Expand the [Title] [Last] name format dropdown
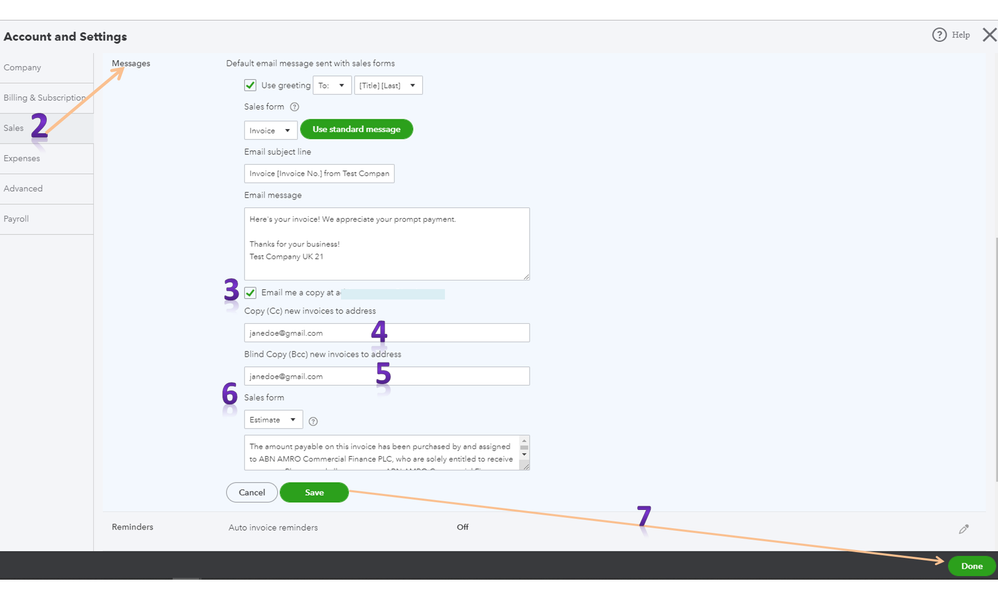998x599 pixels. click(389, 86)
